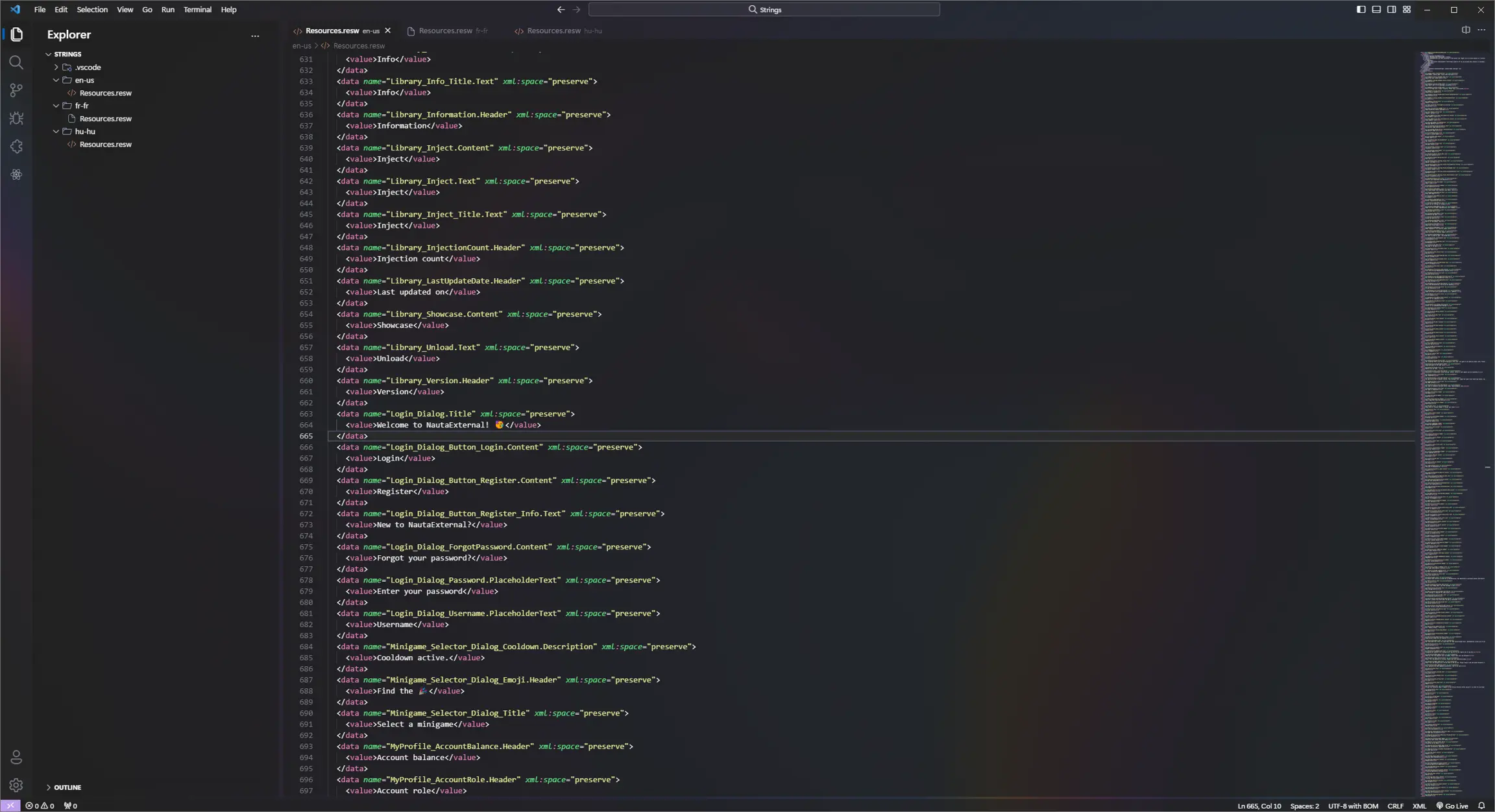Start Go Live server
This screenshot has height=812, width=1495.
[x=1452, y=806]
